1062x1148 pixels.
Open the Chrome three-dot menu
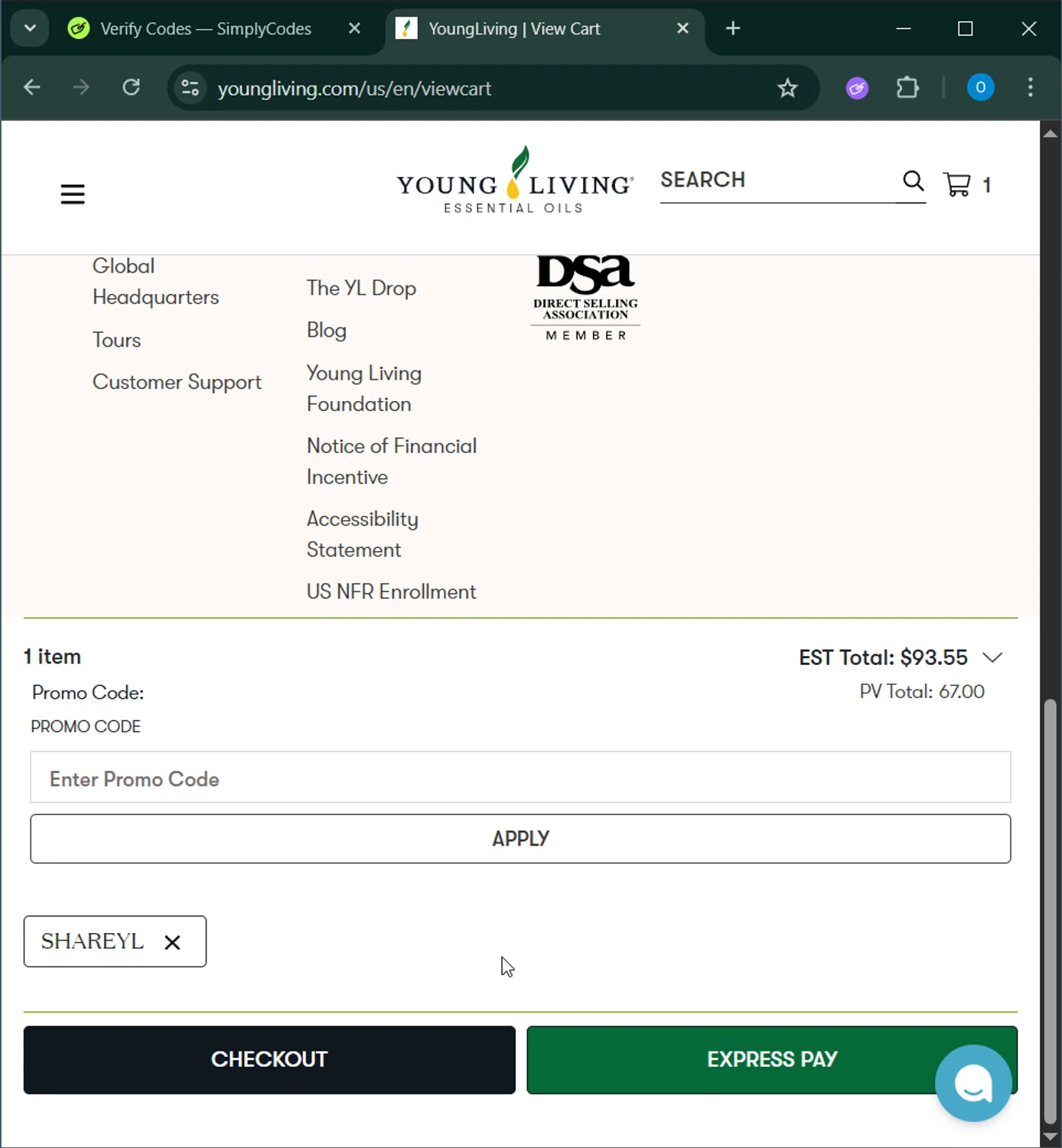[1031, 88]
